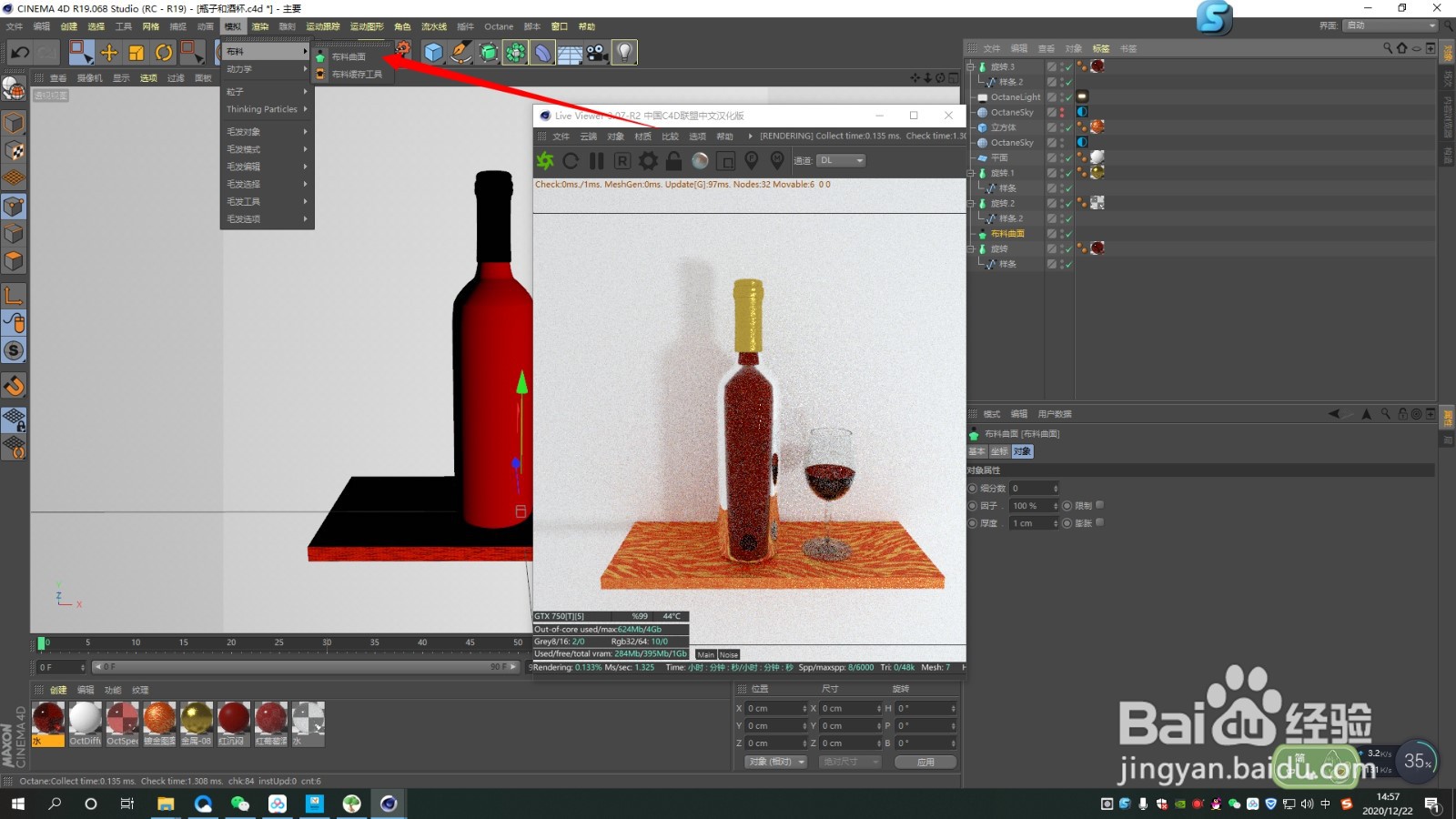Switch to the 坐标 attribute tab

coord(999,451)
